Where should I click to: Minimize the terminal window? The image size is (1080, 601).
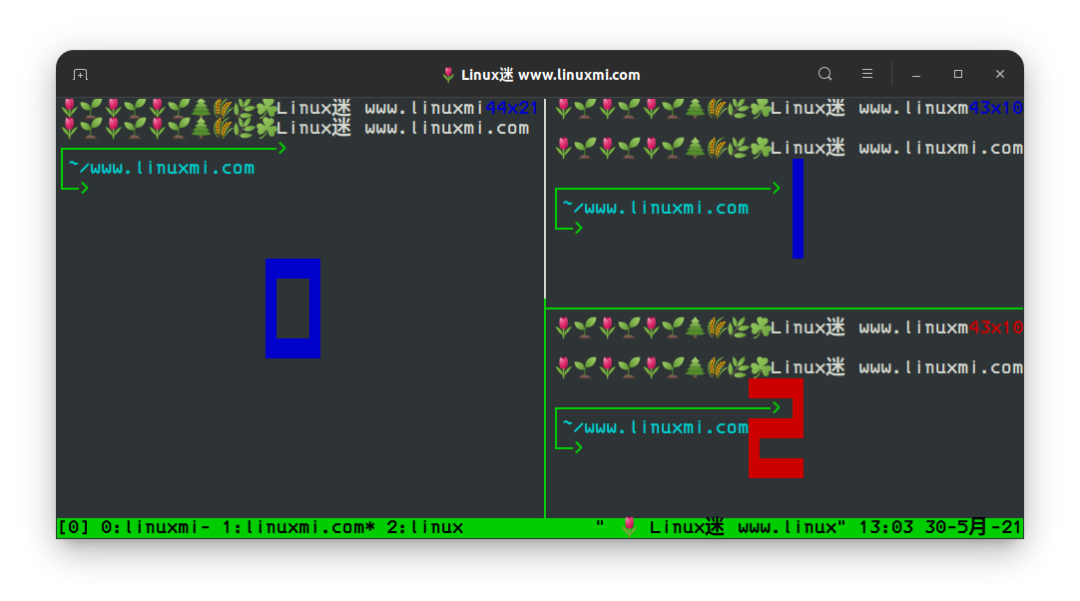[916, 74]
